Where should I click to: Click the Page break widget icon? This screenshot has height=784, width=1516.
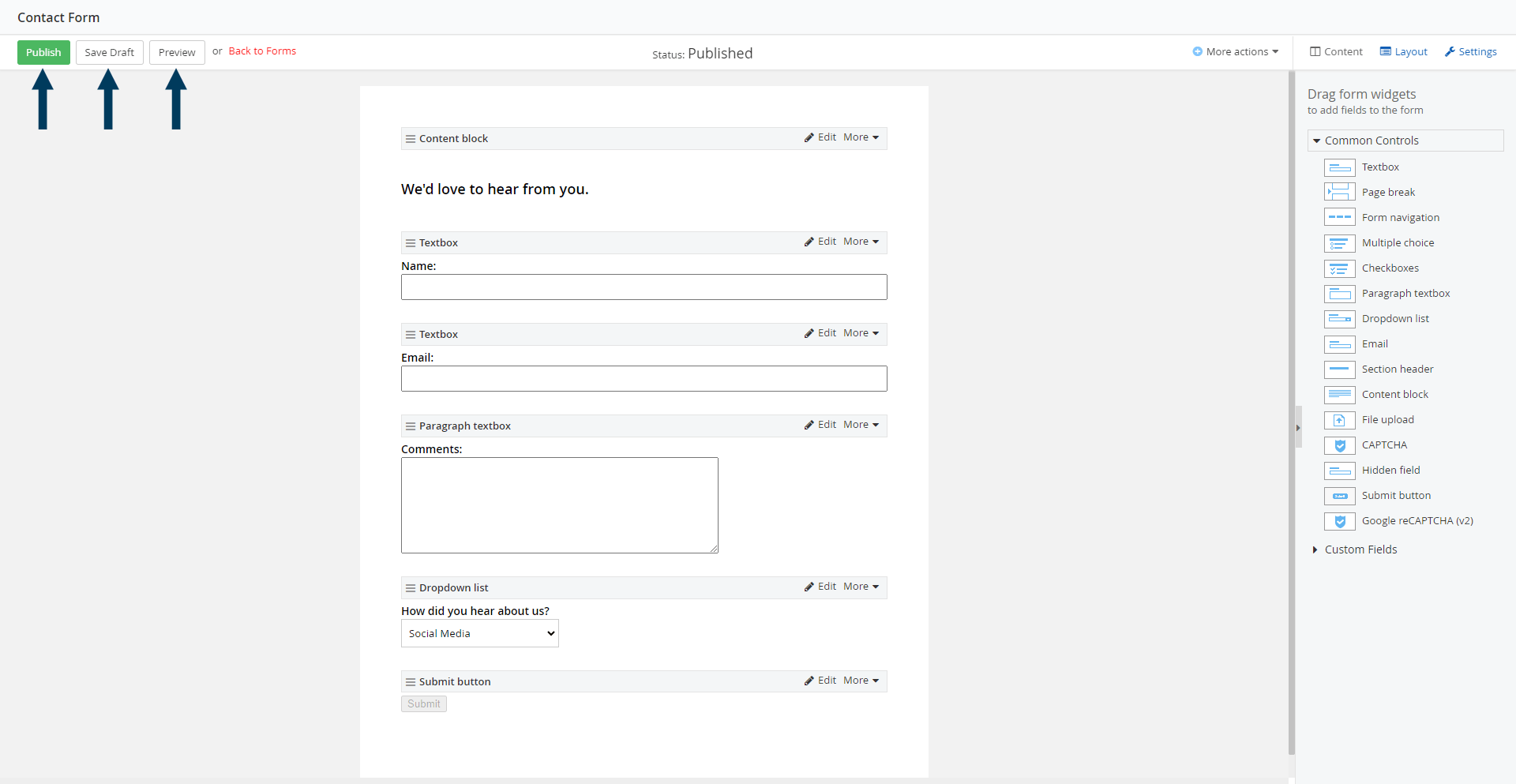(1339, 192)
